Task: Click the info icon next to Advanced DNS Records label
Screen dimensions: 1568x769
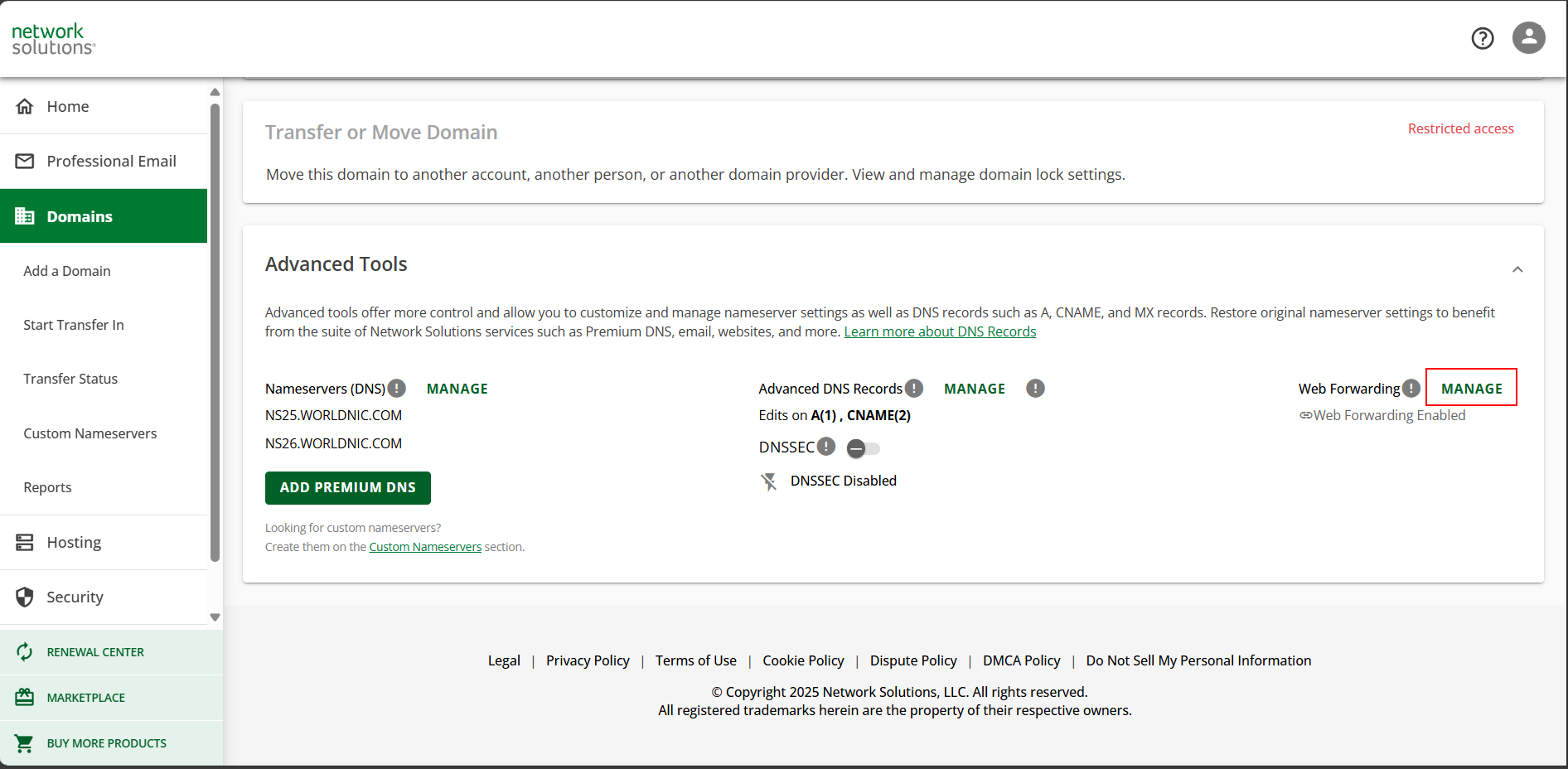Action: (913, 388)
